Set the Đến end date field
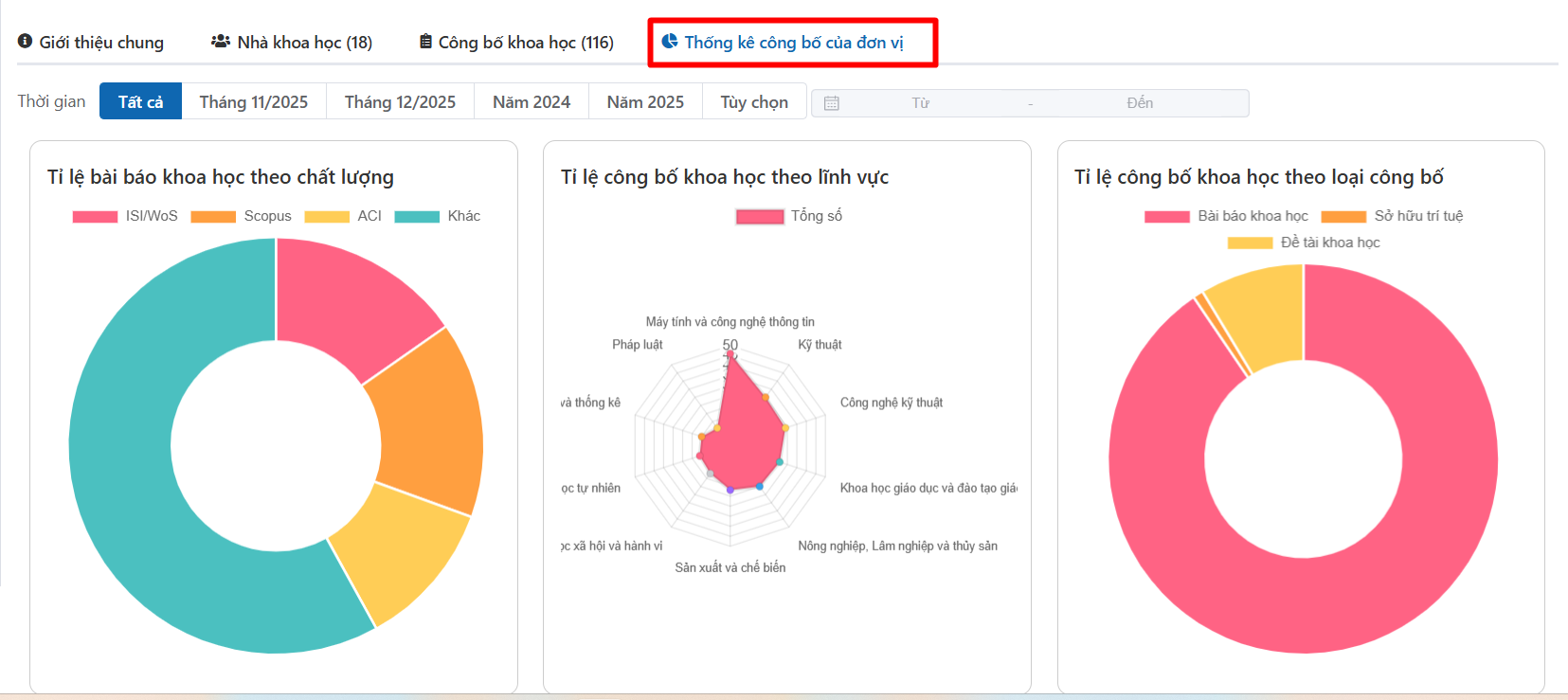Viewport: 1568px width, 700px height. pyautogui.click(x=1139, y=103)
